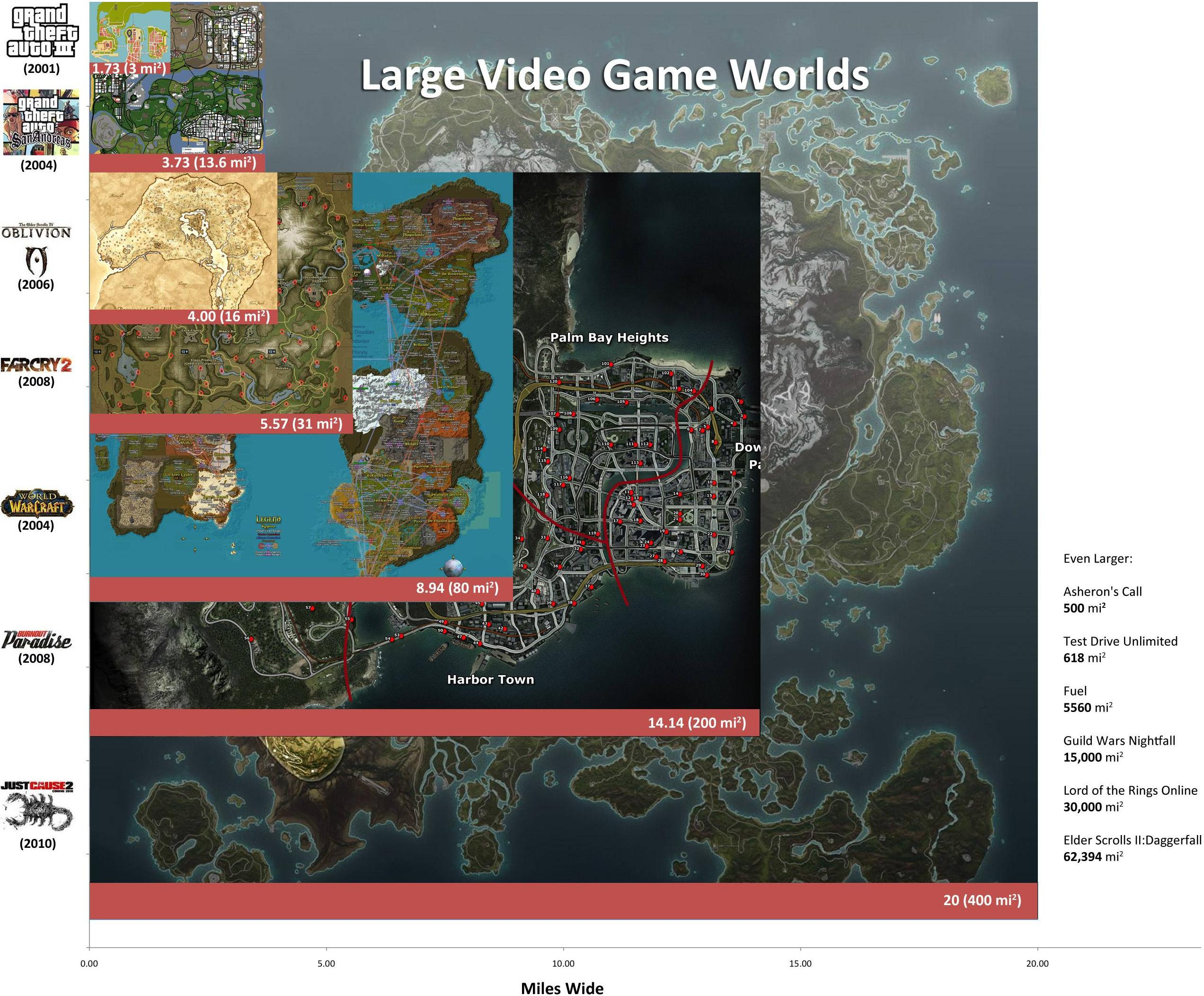Image resolution: width=1204 pixels, height=996 pixels.
Task: Click the "(2001)" year under GTA III
Action: [x=41, y=69]
